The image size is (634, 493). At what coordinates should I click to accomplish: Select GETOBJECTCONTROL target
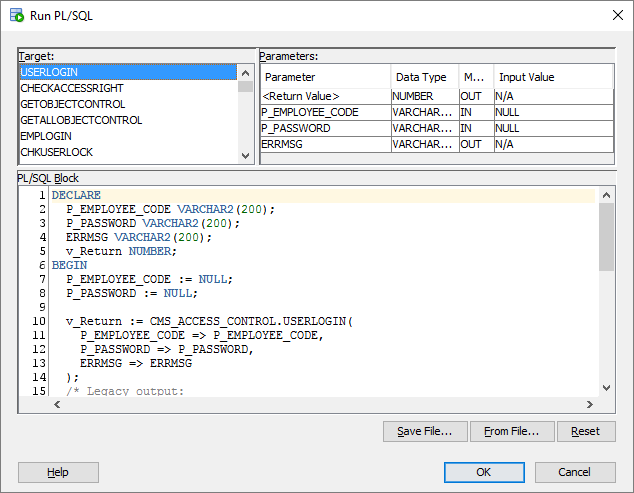128,104
